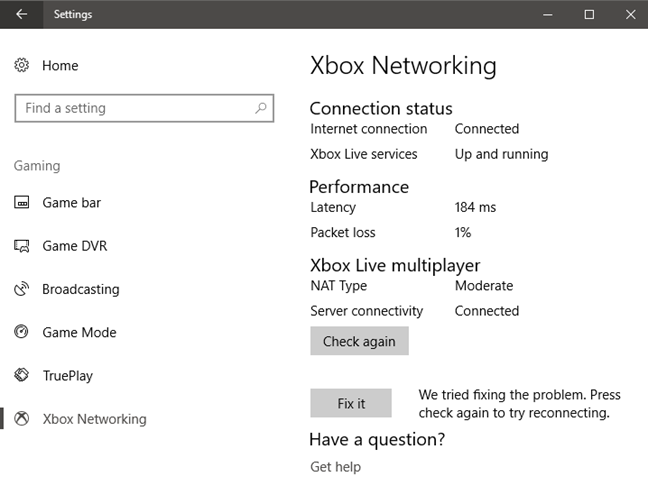
Task: Click the Moderate NAT type value
Action: point(484,285)
